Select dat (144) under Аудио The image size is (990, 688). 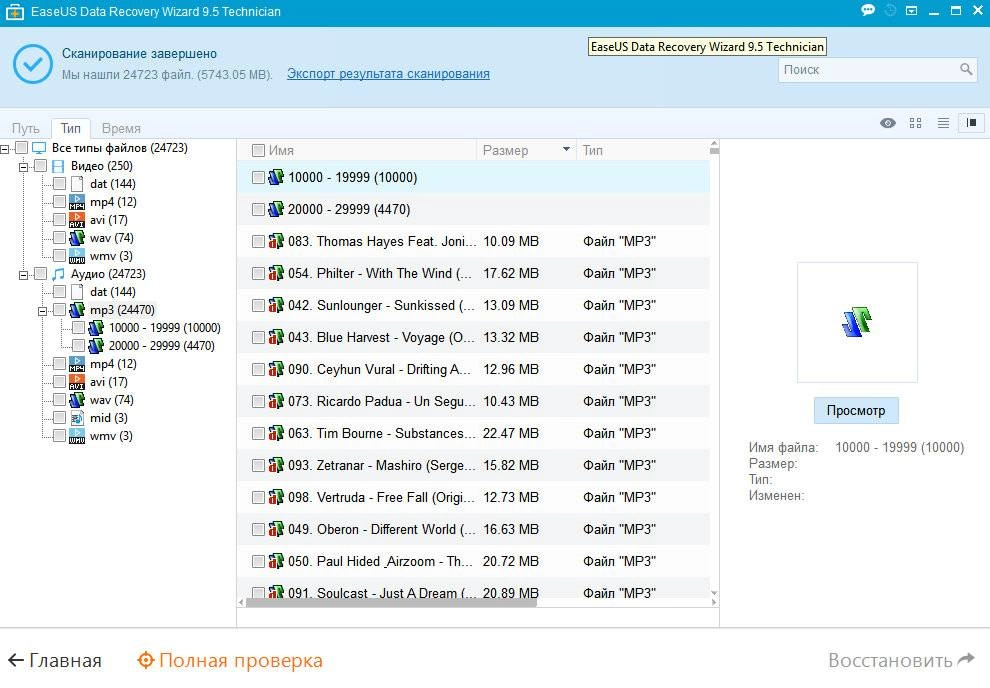112,292
